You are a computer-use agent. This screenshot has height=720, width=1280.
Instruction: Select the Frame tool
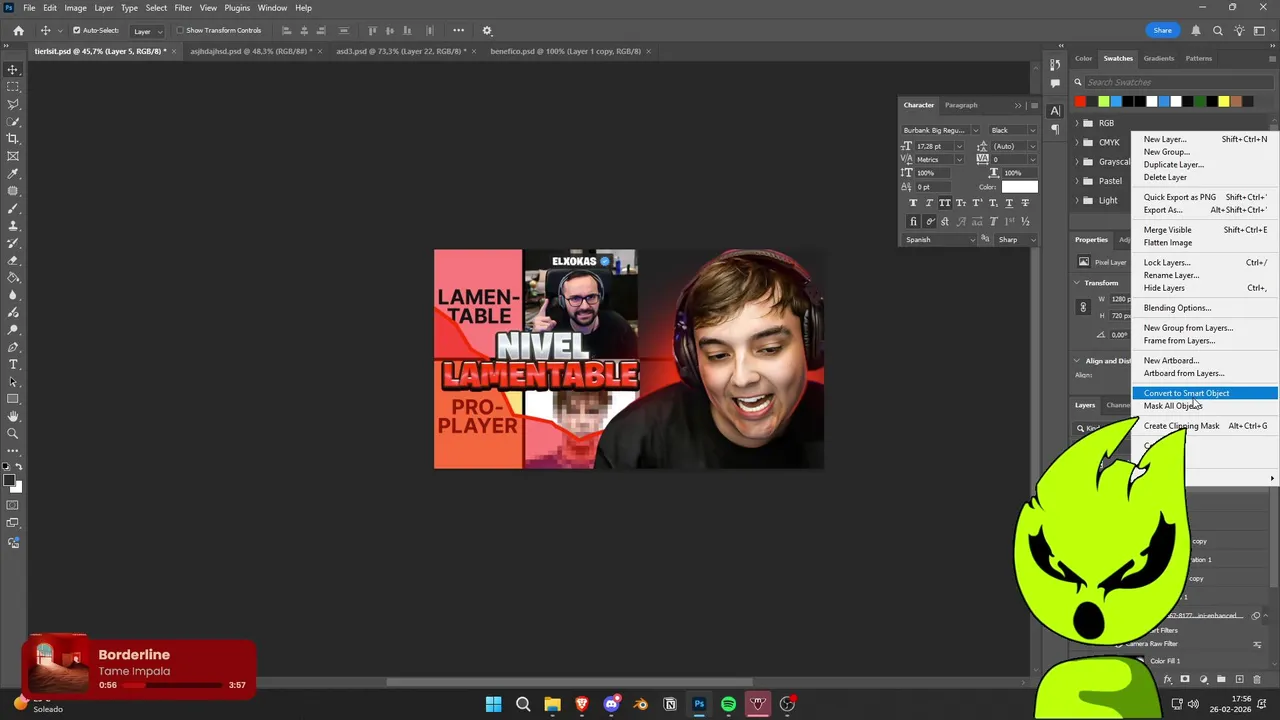pos(13,156)
